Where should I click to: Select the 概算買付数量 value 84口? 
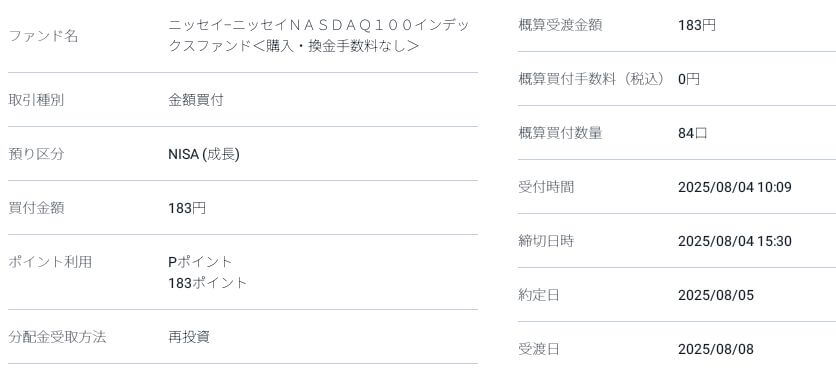point(693,133)
